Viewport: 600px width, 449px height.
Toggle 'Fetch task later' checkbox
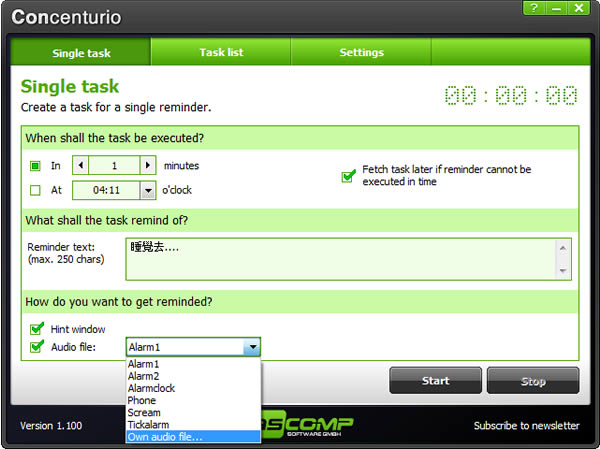tap(348, 176)
